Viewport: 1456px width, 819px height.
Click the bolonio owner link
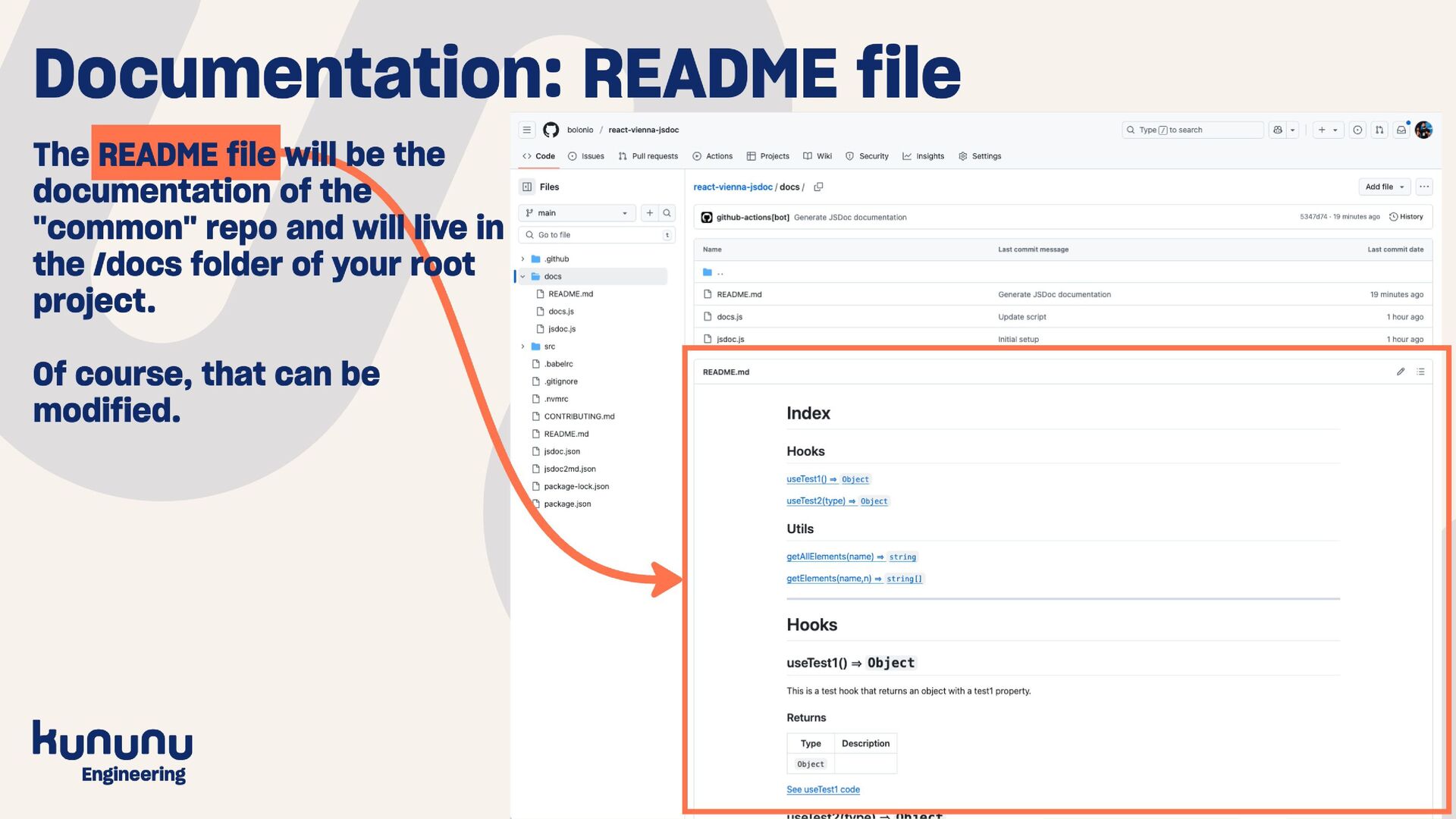pyautogui.click(x=580, y=130)
